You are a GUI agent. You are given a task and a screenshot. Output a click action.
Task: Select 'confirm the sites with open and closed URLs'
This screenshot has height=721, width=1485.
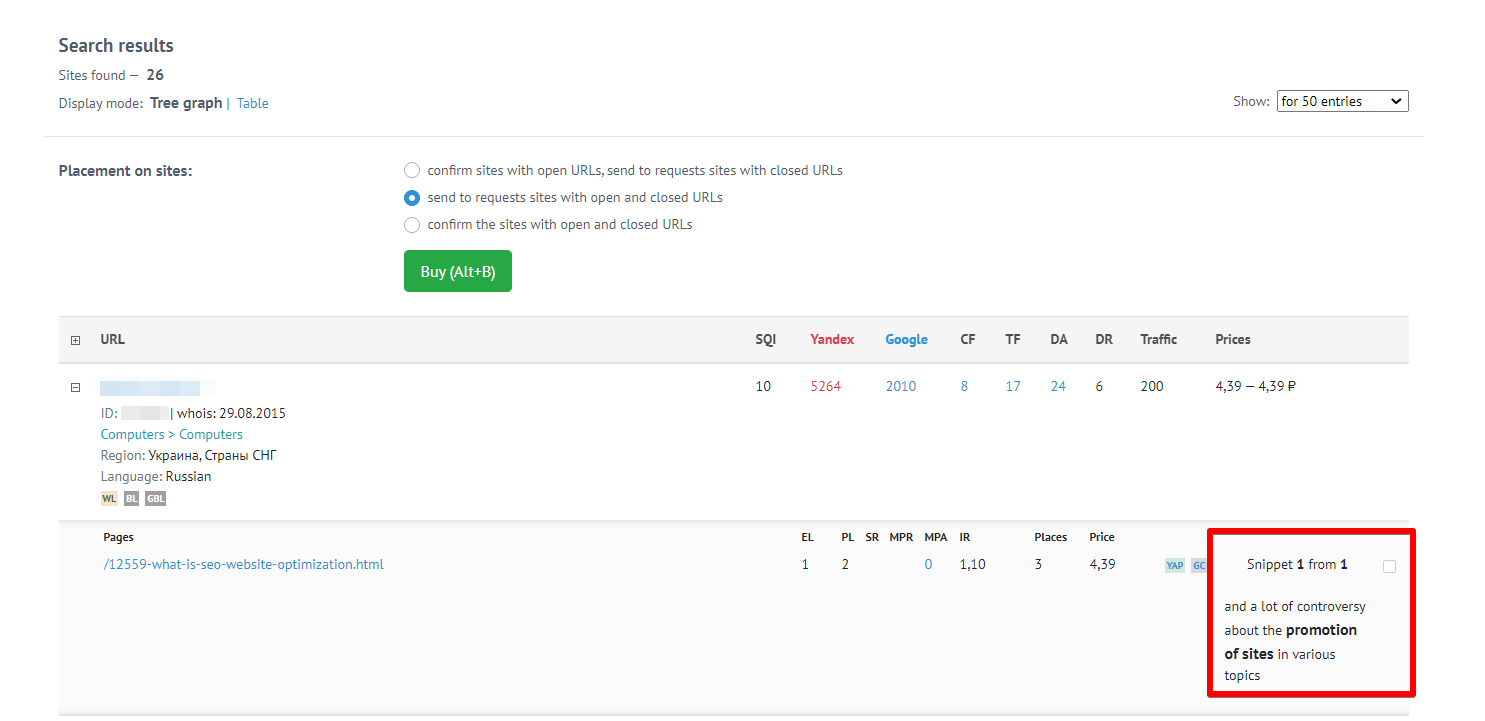coord(412,224)
